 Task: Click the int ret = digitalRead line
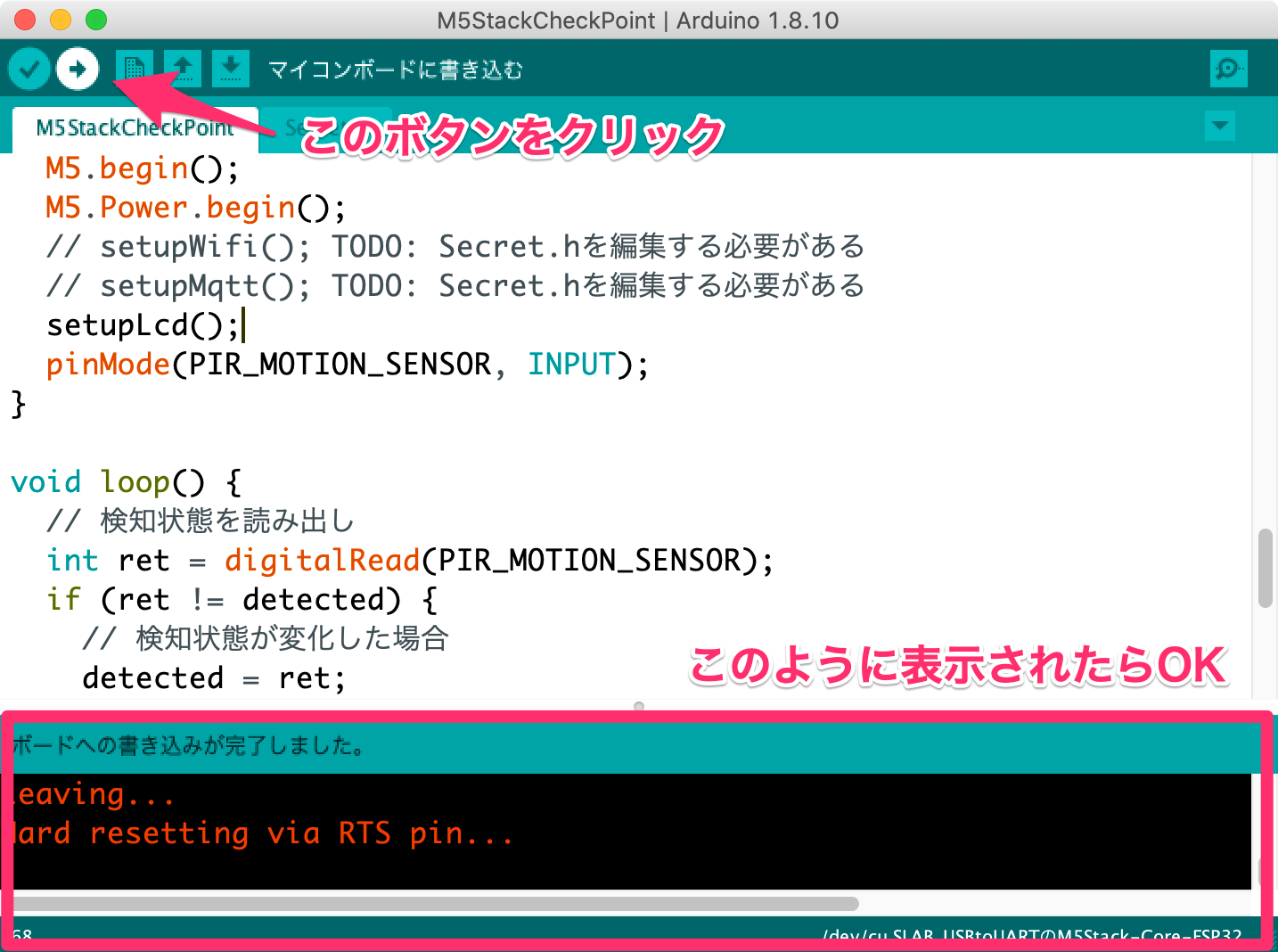pyautogui.click(x=410, y=561)
